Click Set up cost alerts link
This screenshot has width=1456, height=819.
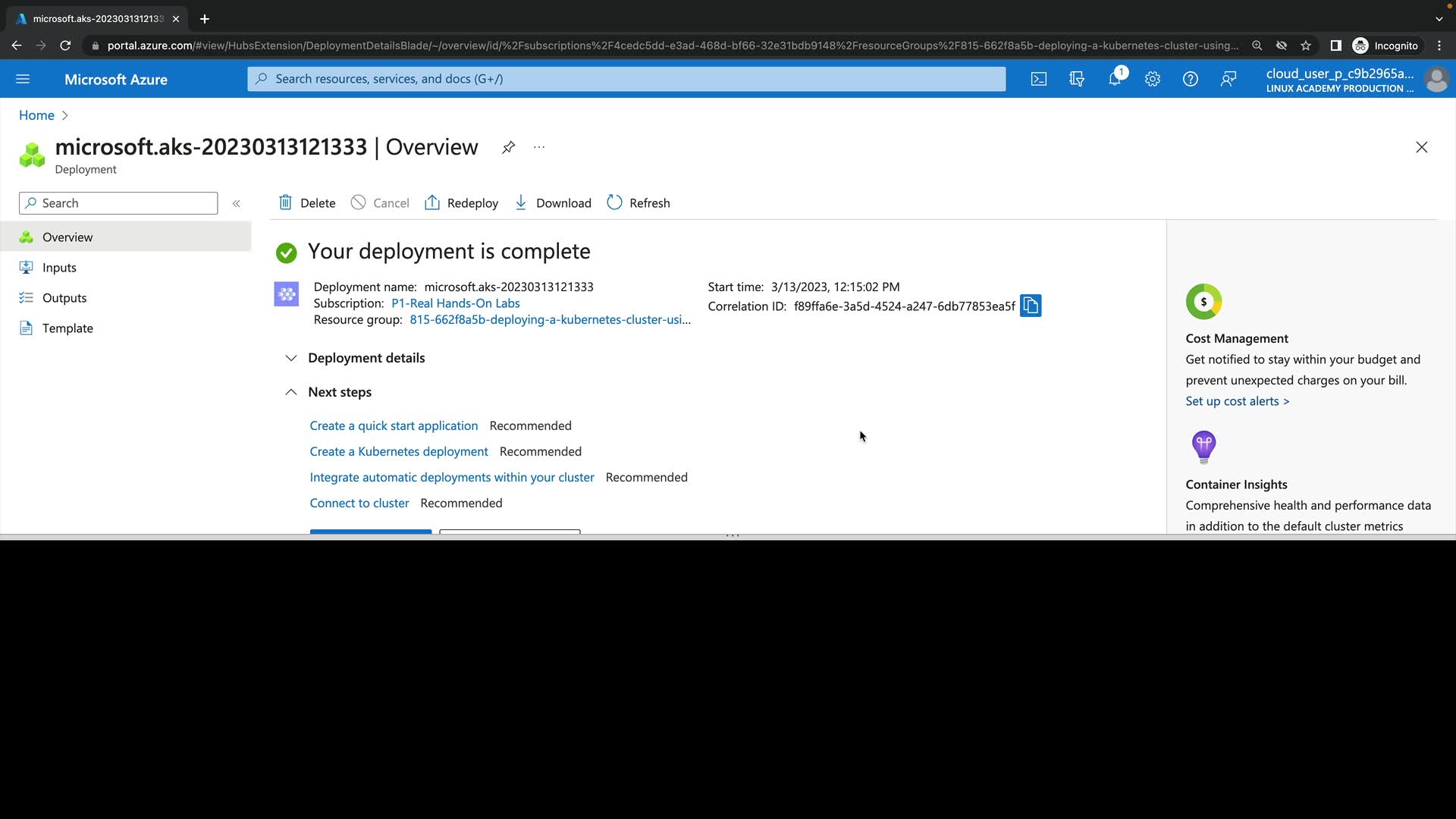tap(1237, 401)
